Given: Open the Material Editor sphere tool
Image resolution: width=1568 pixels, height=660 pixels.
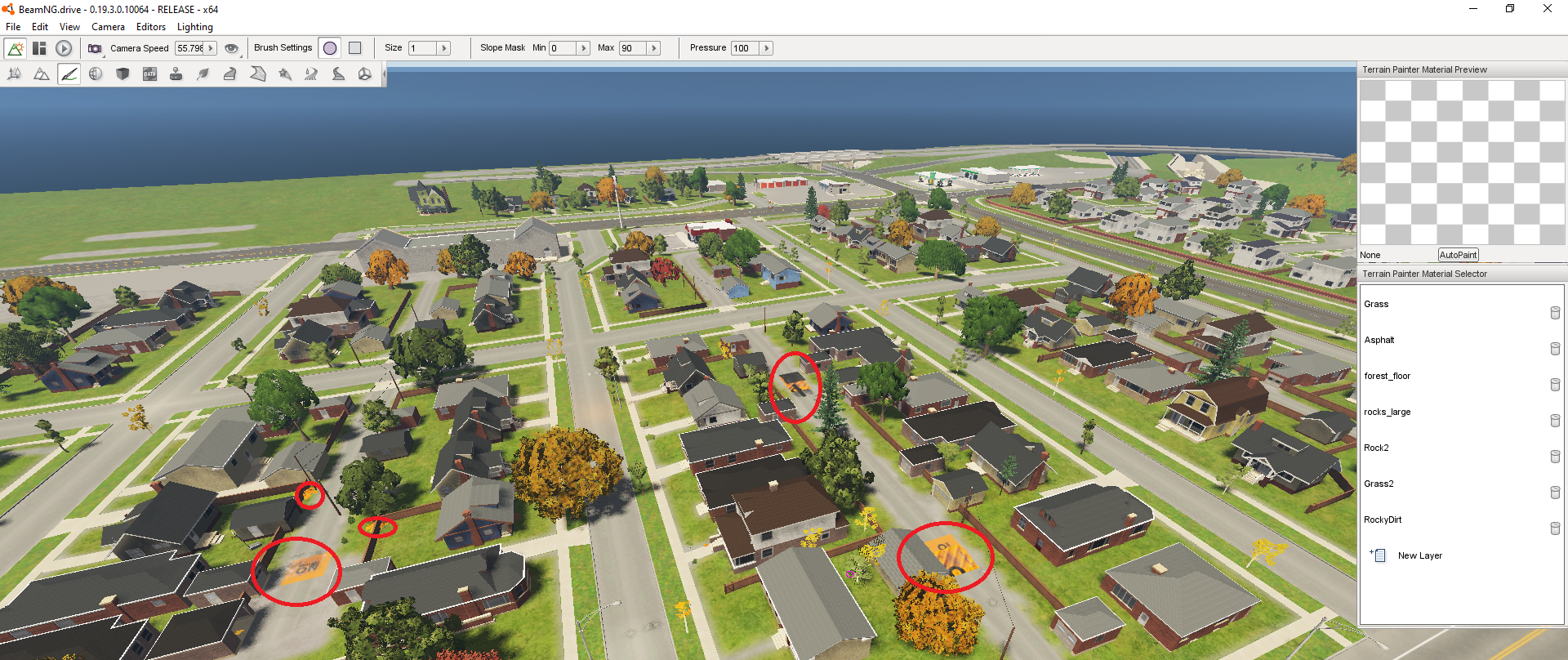Looking at the screenshot, I should tap(96, 74).
